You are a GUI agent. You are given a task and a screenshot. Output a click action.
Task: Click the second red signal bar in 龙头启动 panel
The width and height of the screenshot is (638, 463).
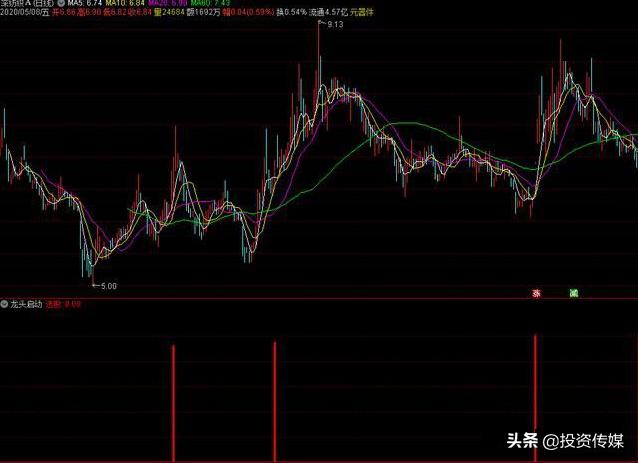point(275,402)
